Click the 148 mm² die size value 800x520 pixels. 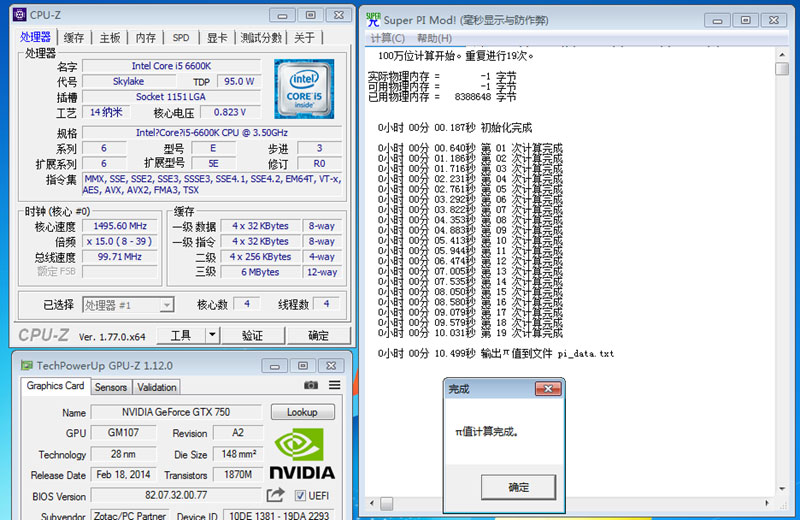(238, 454)
